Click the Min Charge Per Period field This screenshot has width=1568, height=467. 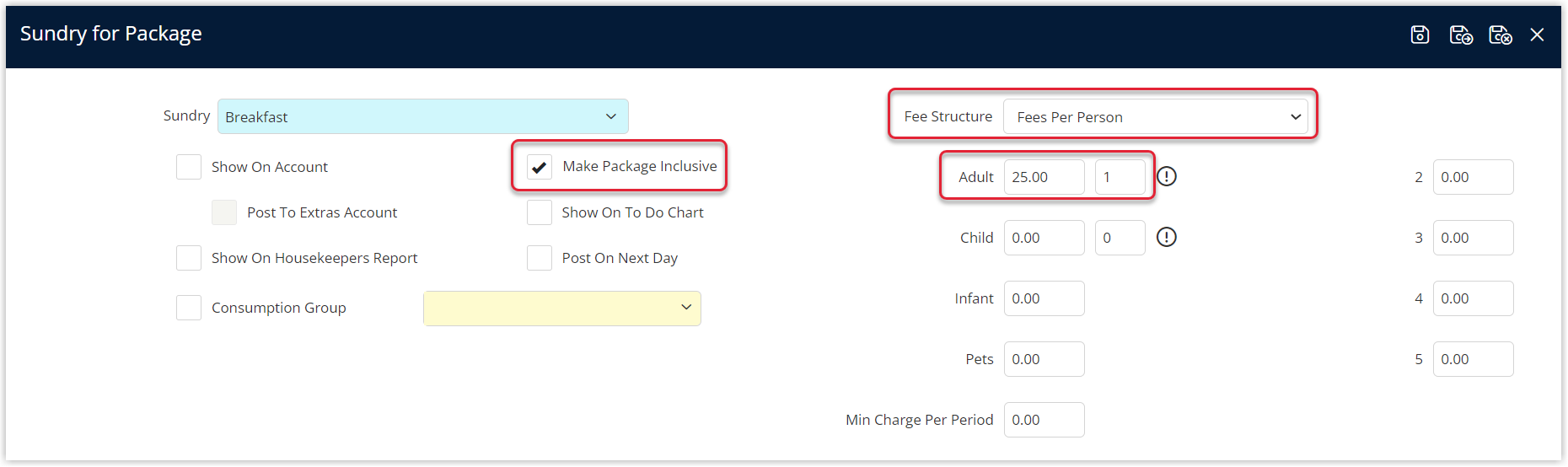(1044, 420)
